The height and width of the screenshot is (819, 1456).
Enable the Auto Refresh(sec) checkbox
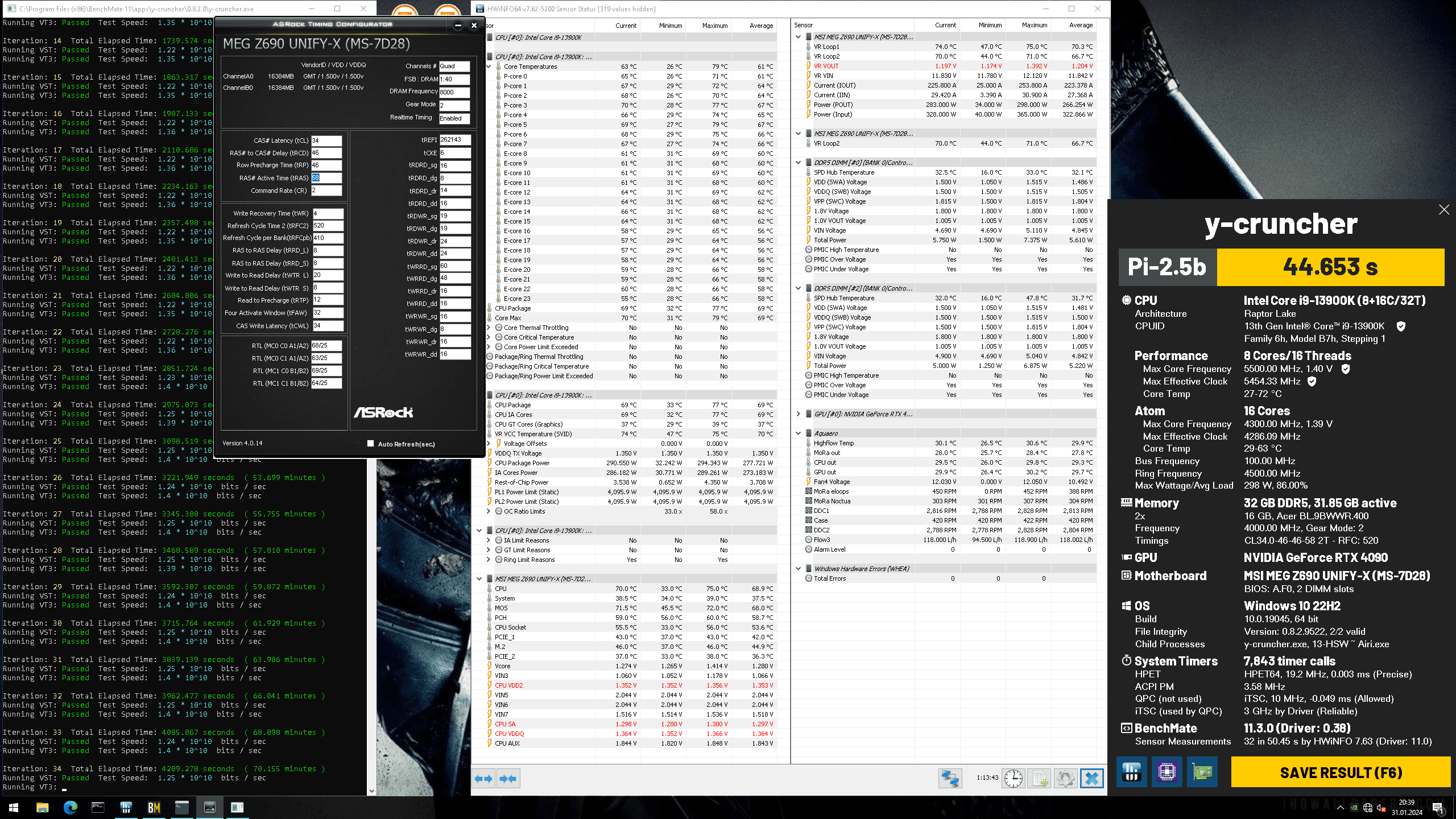point(371,444)
